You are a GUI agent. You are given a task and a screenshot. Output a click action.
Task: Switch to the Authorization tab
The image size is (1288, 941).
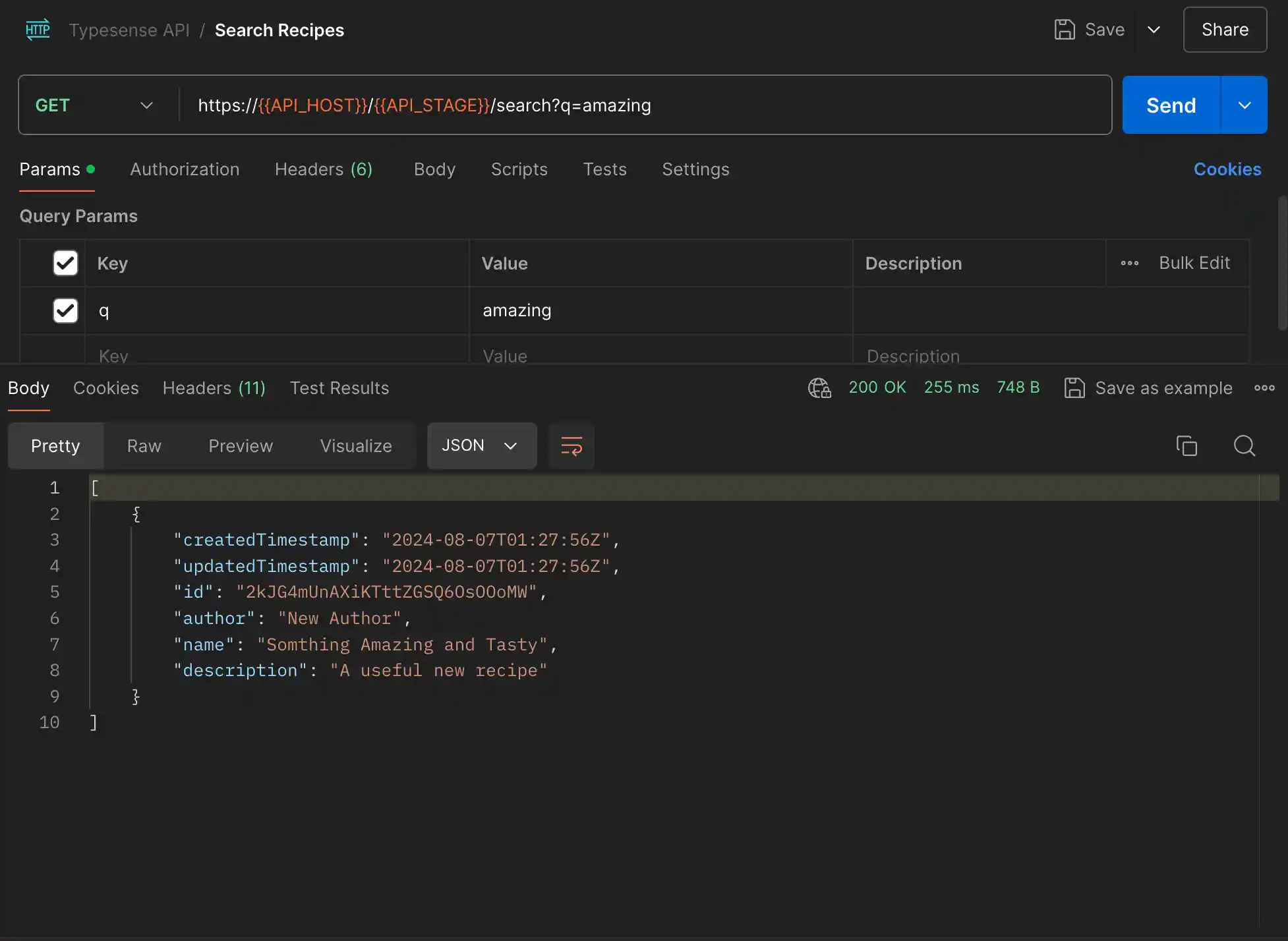click(185, 169)
